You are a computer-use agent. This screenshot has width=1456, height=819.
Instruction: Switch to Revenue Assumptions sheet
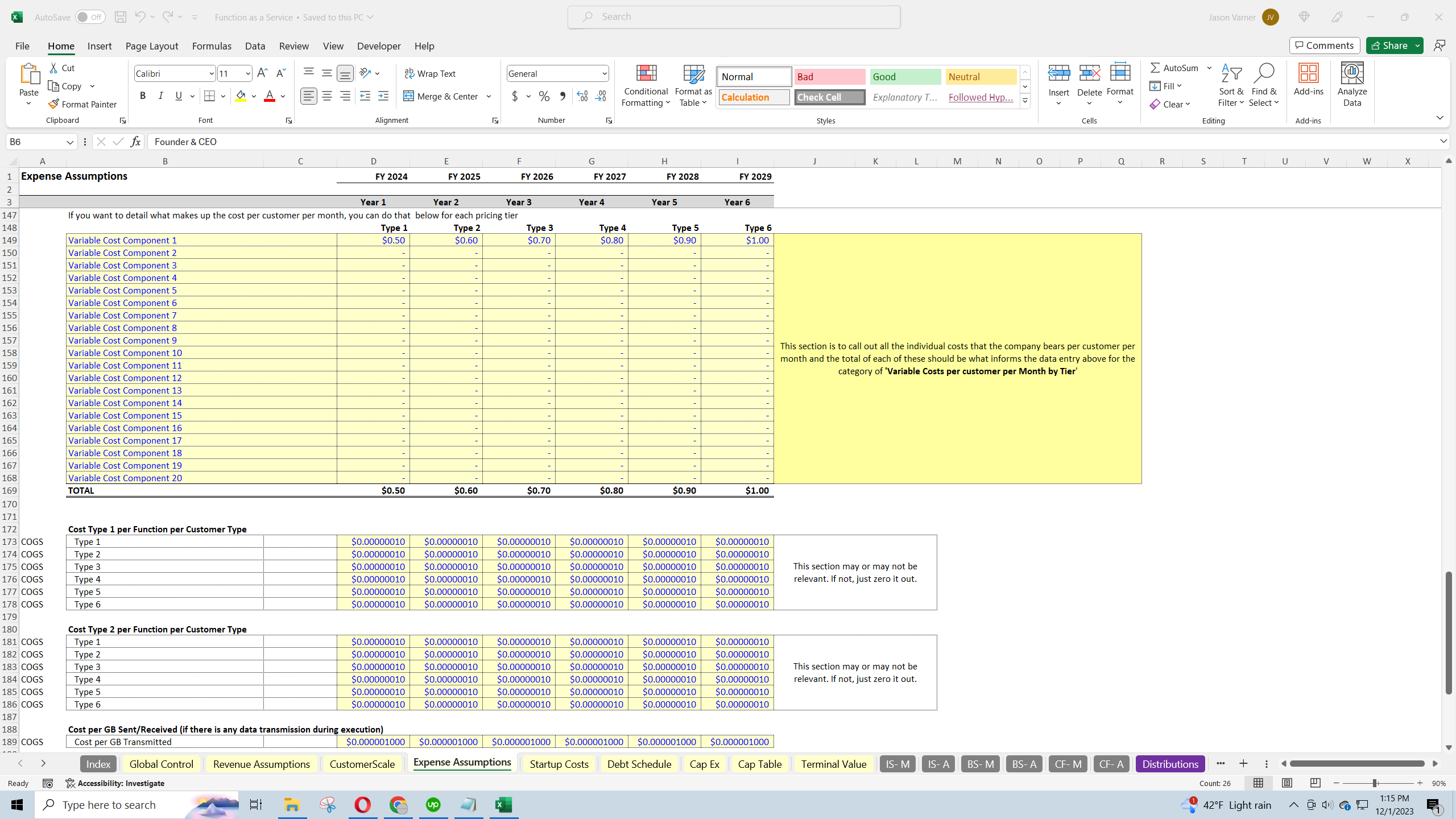261,764
